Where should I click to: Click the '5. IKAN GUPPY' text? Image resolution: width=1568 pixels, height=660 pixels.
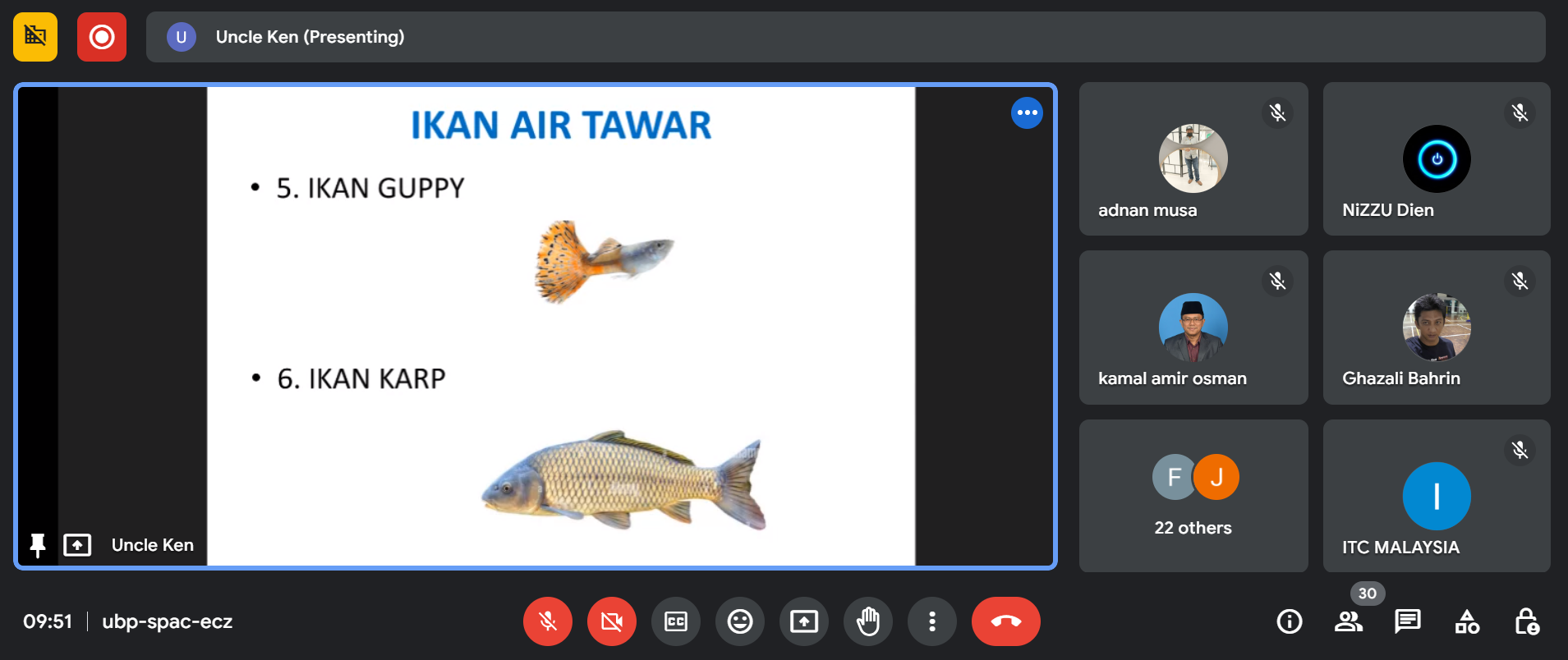(370, 188)
